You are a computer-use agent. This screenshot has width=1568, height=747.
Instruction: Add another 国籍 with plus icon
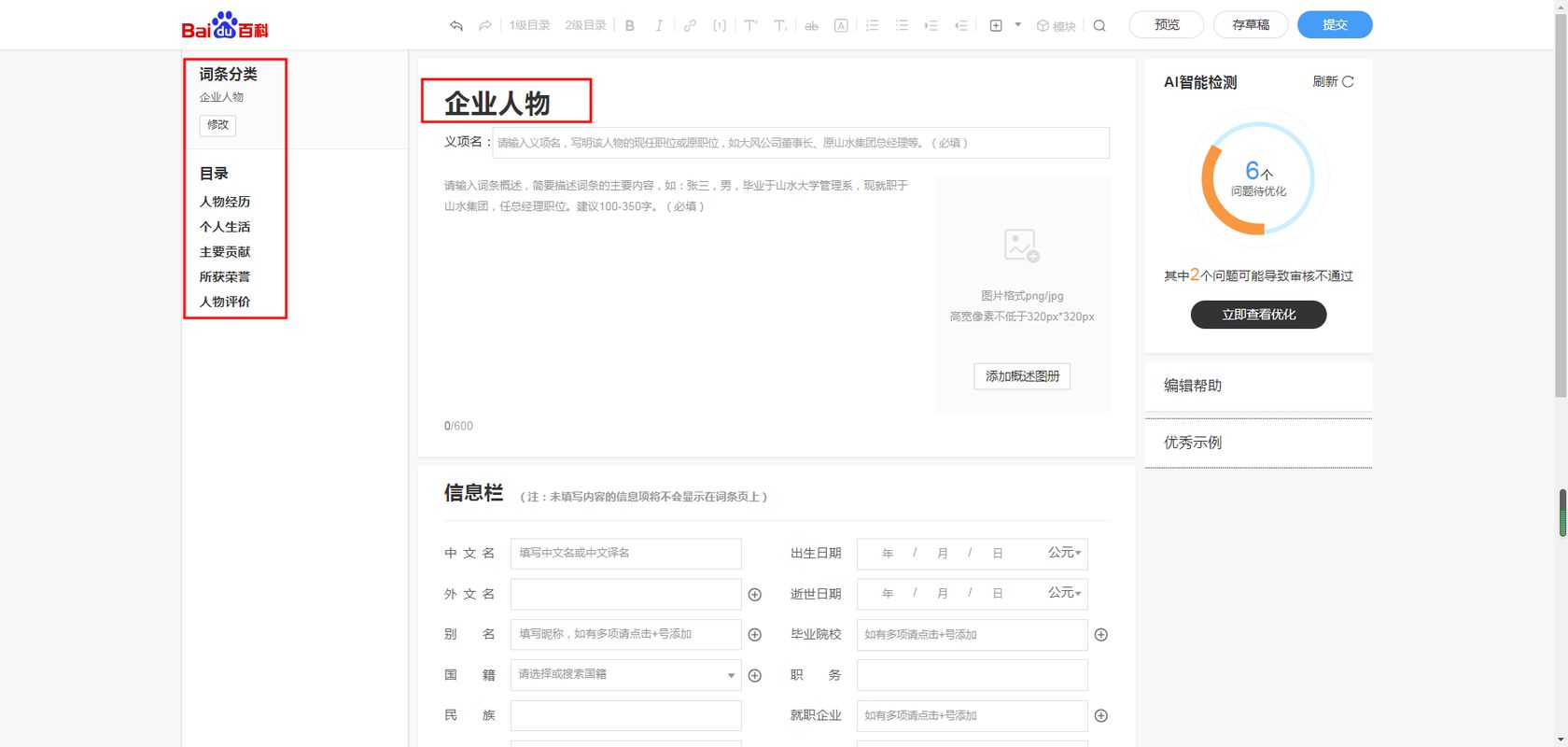click(755, 676)
